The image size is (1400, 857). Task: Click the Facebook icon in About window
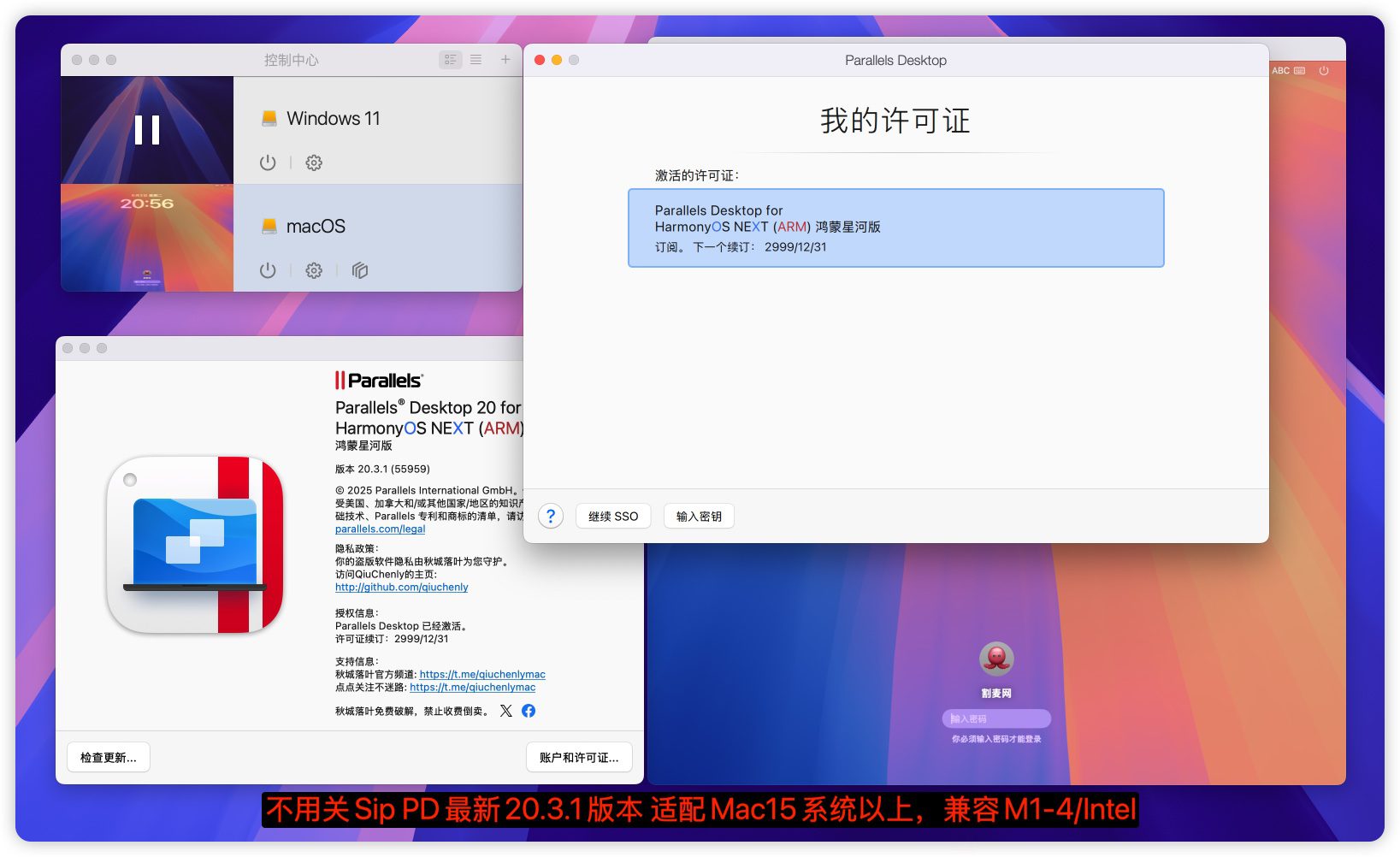[x=529, y=711]
